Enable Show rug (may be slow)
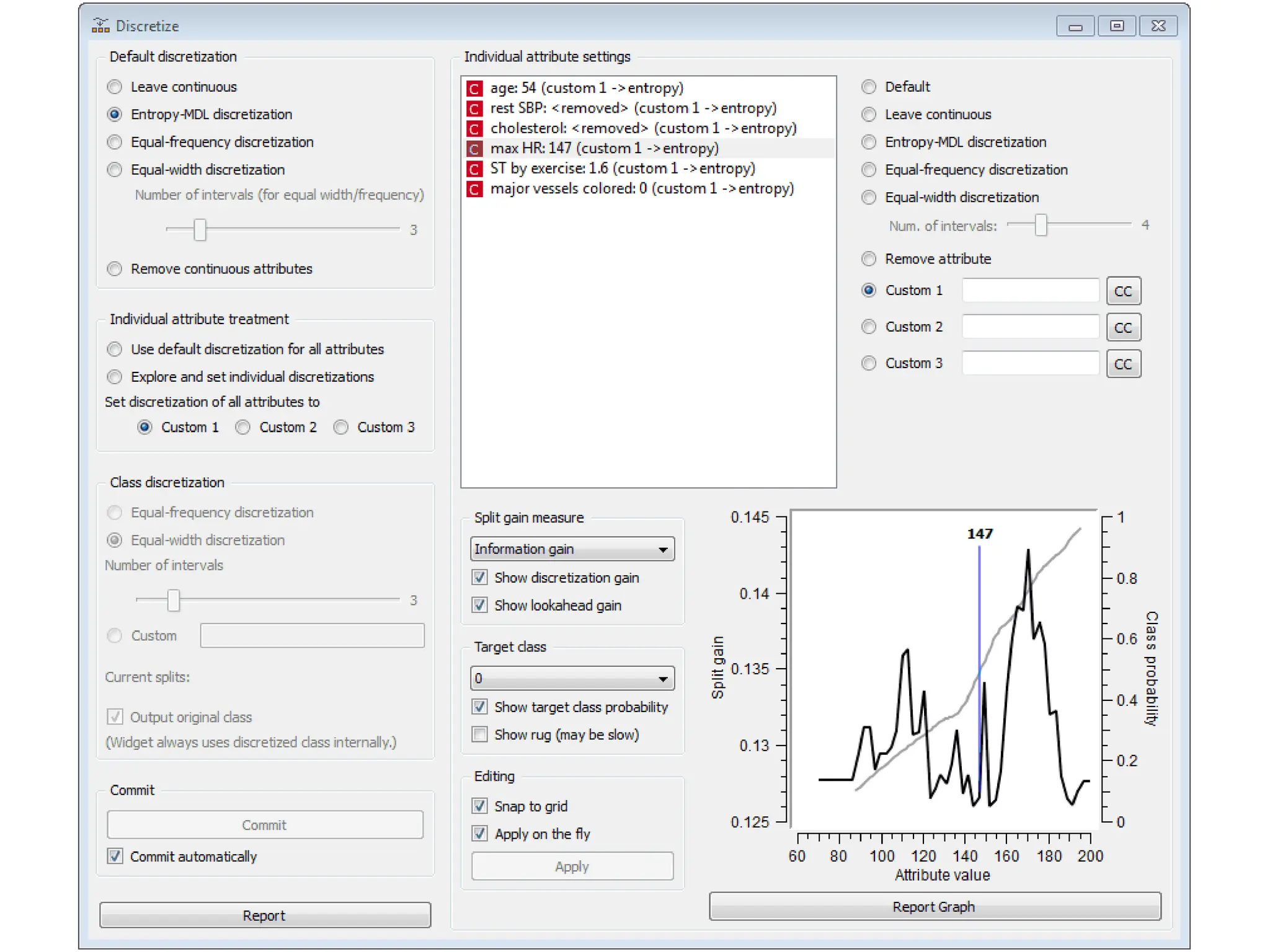1270x952 pixels. point(479,734)
